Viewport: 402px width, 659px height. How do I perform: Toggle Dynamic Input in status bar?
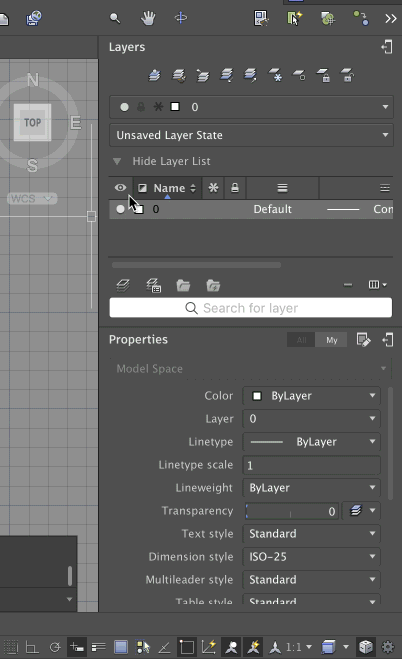point(77,646)
